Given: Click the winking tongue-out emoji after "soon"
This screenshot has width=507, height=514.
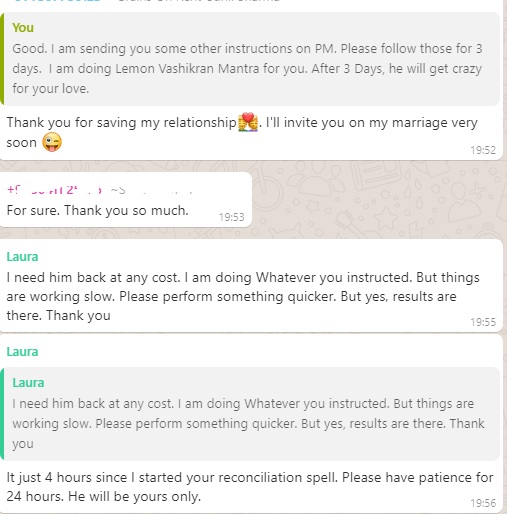Looking at the screenshot, I should coord(52,142).
